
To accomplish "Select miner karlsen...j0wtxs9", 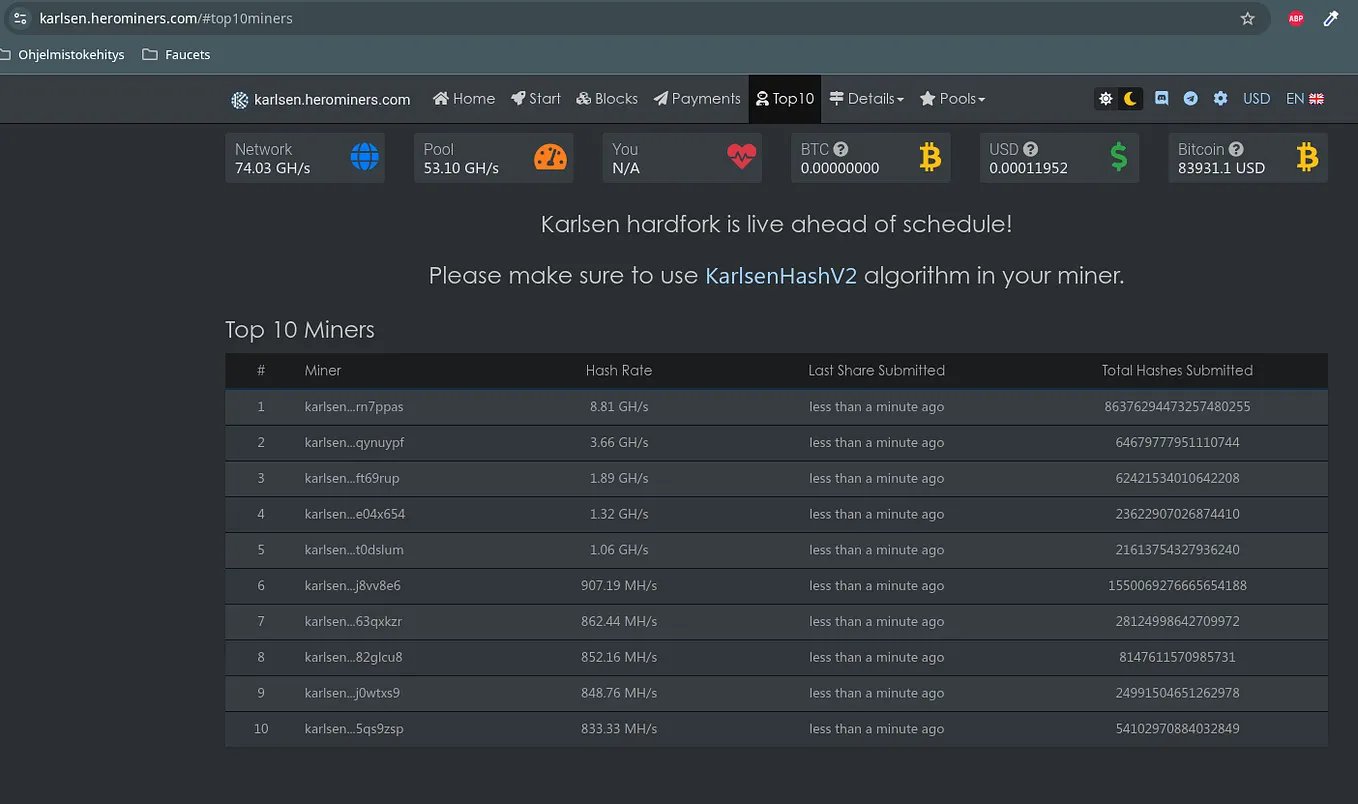I will point(352,693).
